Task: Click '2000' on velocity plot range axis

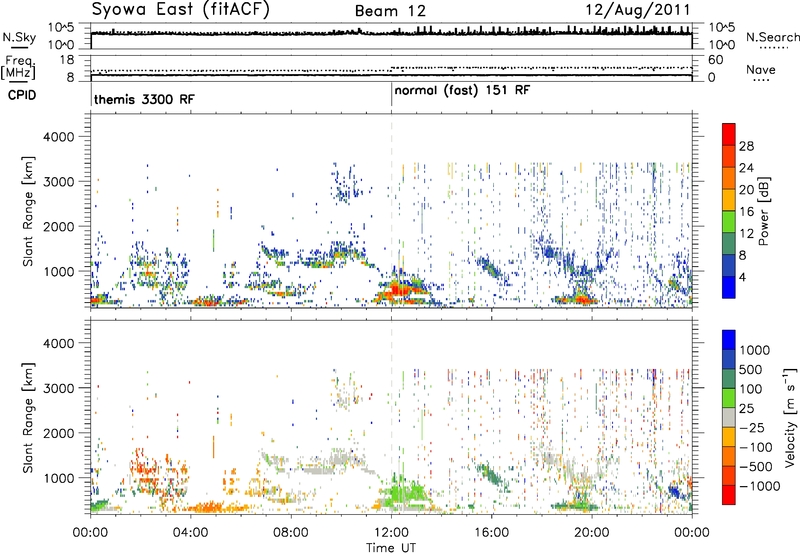Action: 58,433
